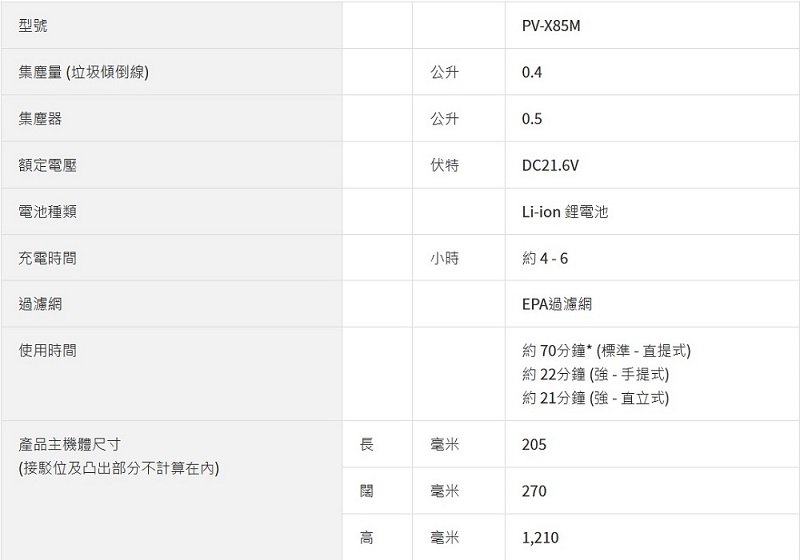Select the DC21.6V voltage value

(550, 165)
